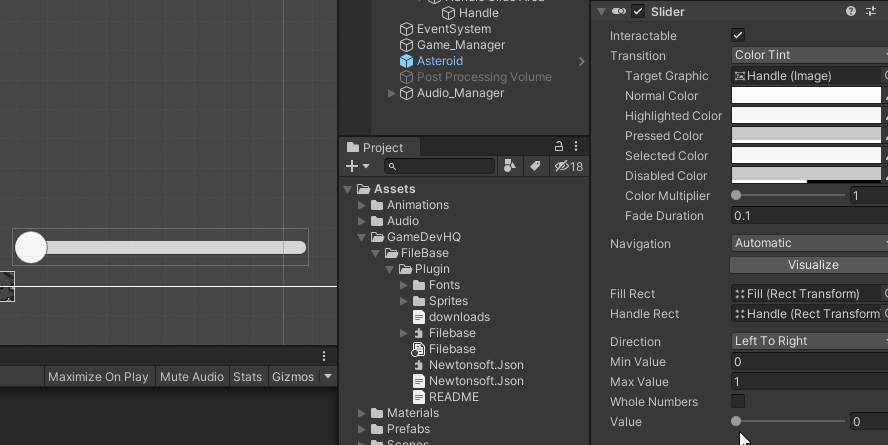Click the Filebase script asset icon
Screen dimensions: 888x445
point(418,349)
